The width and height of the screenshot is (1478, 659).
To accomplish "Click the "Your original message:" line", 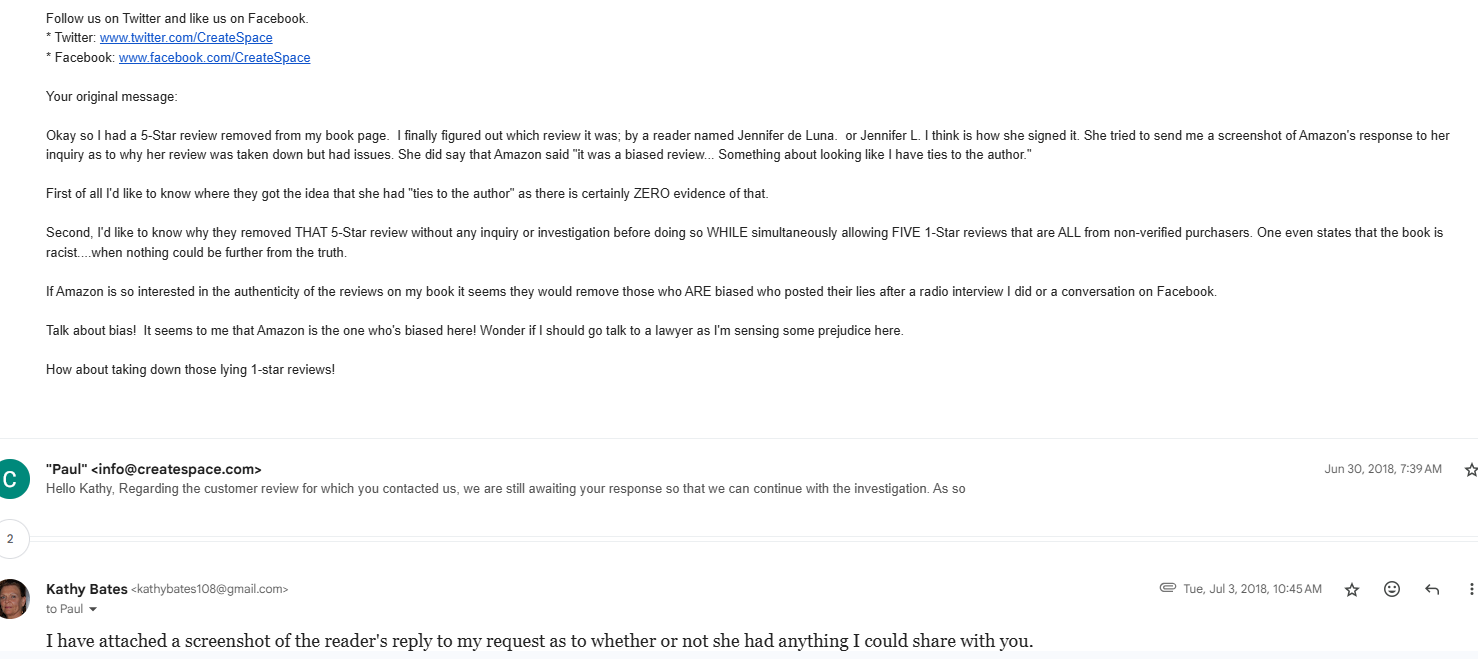I will (x=111, y=97).
